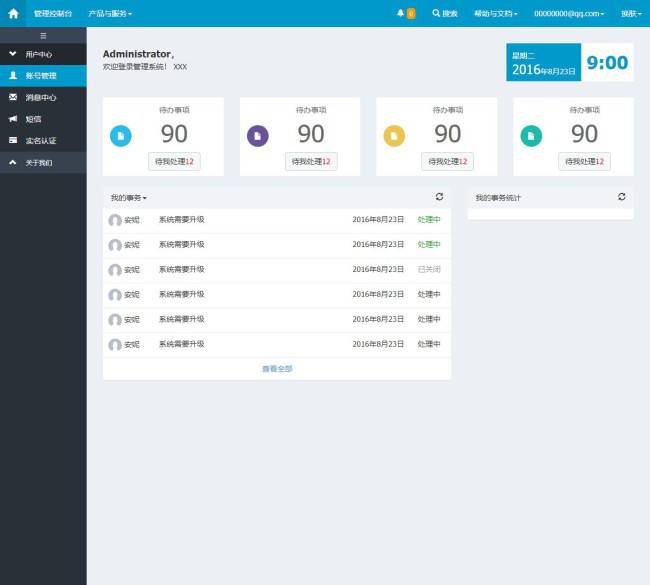Click the envelope icon beside 消息中心
The width and height of the screenshot is (650, 585).
click(13, 97)
